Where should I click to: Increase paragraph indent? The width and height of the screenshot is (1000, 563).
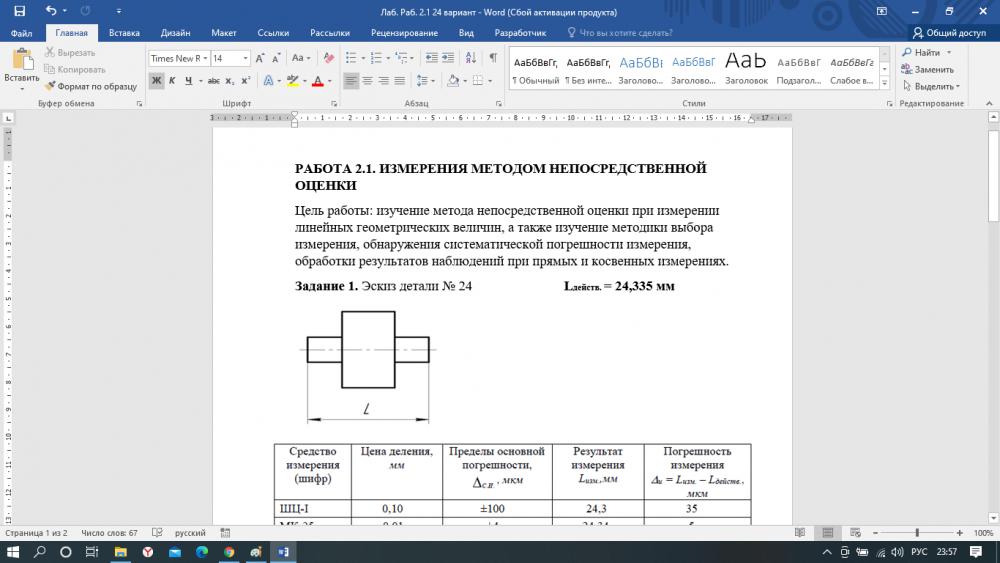(x=448, y=58)
